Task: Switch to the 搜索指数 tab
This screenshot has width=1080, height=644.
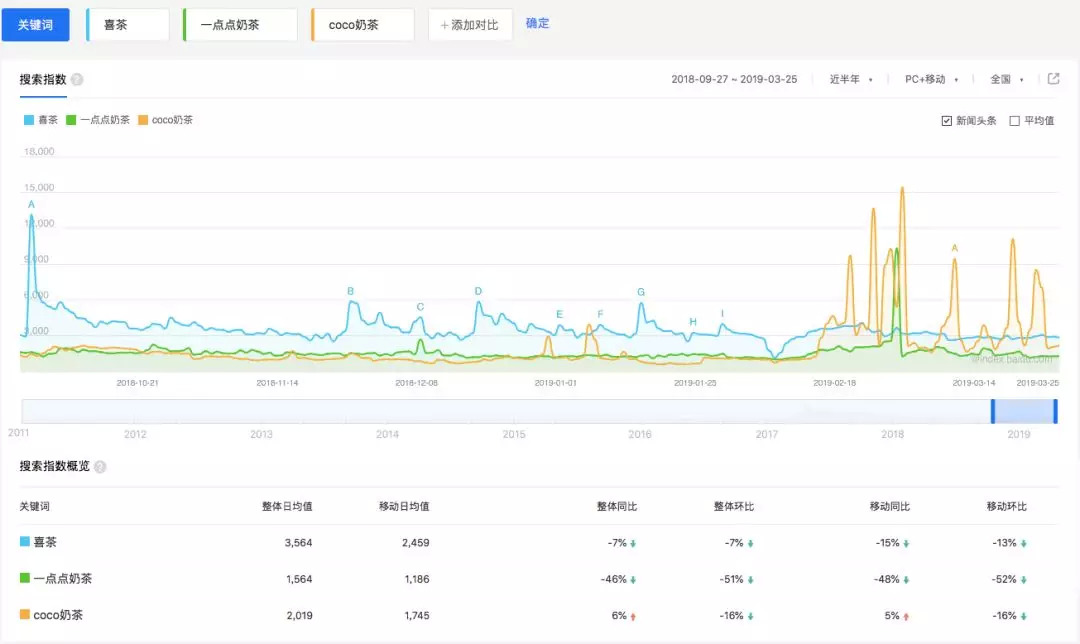Action: point(43,80)
